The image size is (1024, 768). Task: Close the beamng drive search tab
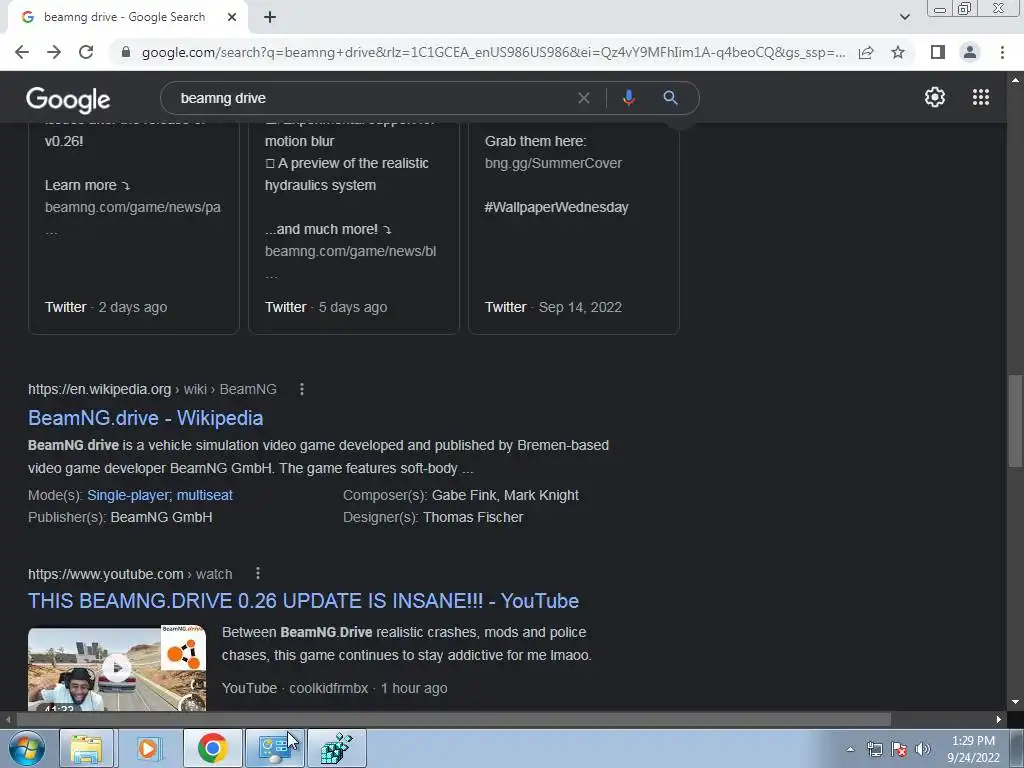coord(232,17)
